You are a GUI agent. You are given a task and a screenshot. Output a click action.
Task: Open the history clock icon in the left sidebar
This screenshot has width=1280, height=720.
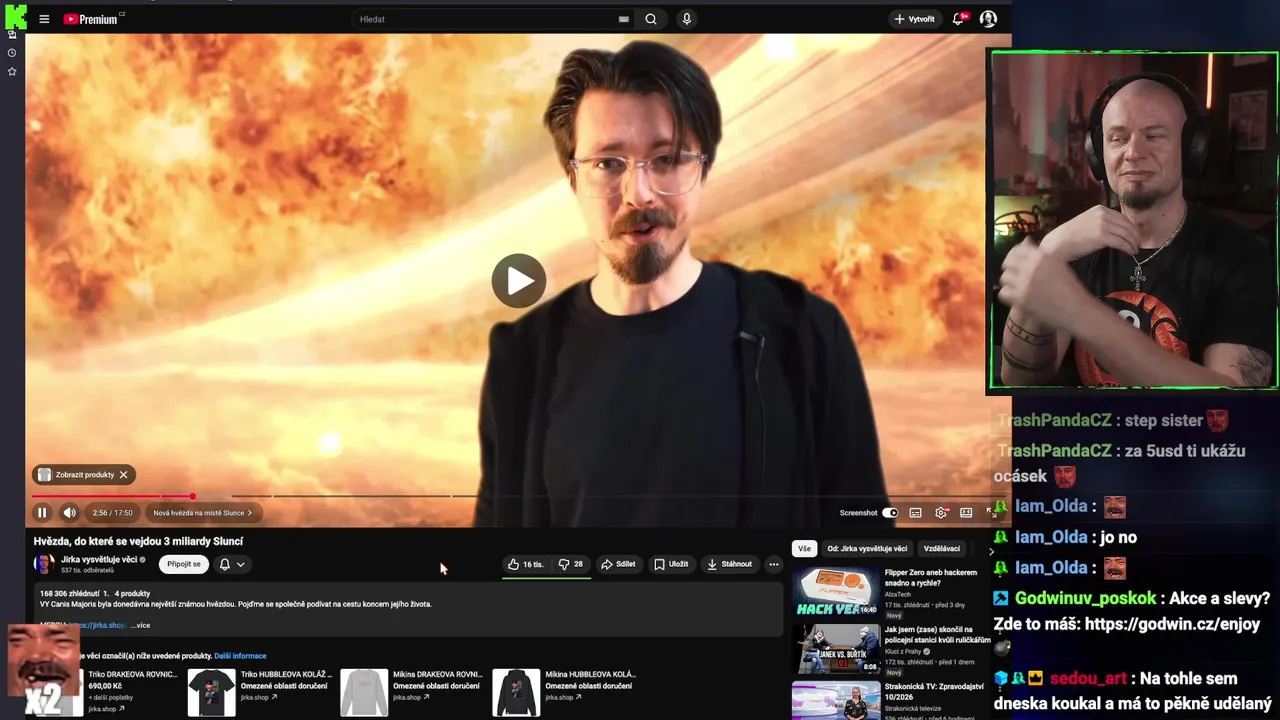(12, 53)
